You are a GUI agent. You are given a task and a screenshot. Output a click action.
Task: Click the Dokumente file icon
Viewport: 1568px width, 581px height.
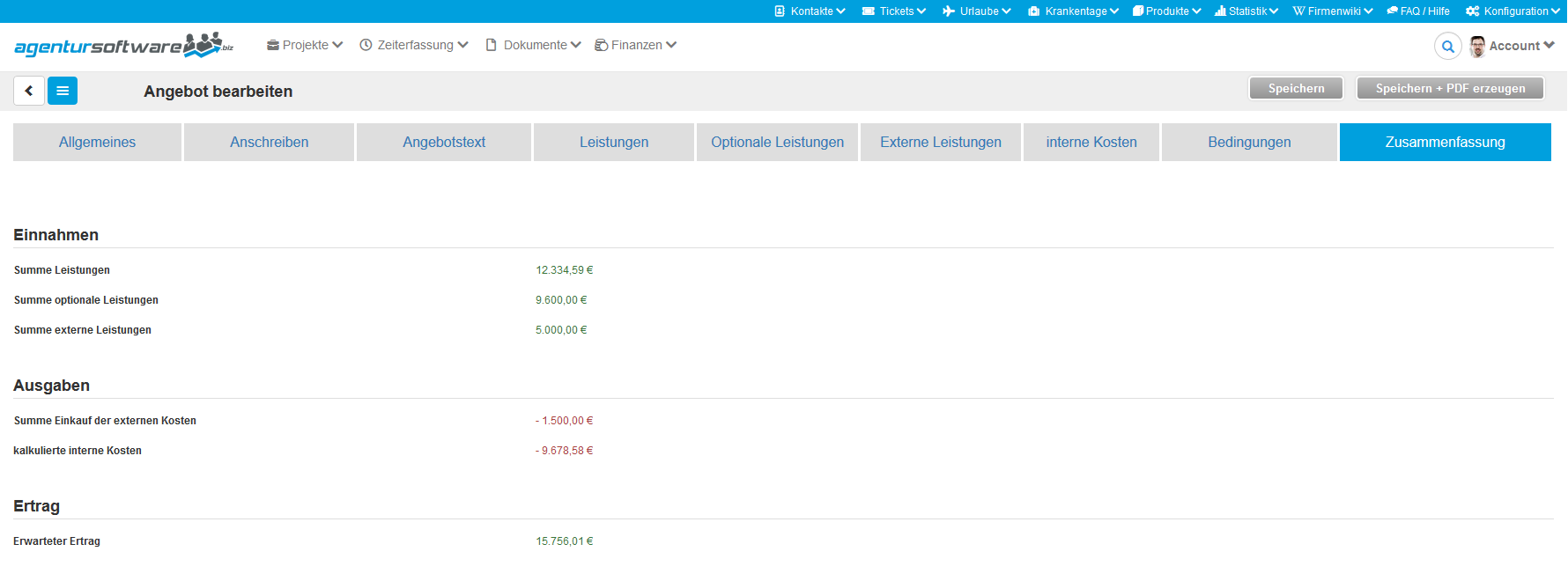pyautogui.click(x=492, y=45)
